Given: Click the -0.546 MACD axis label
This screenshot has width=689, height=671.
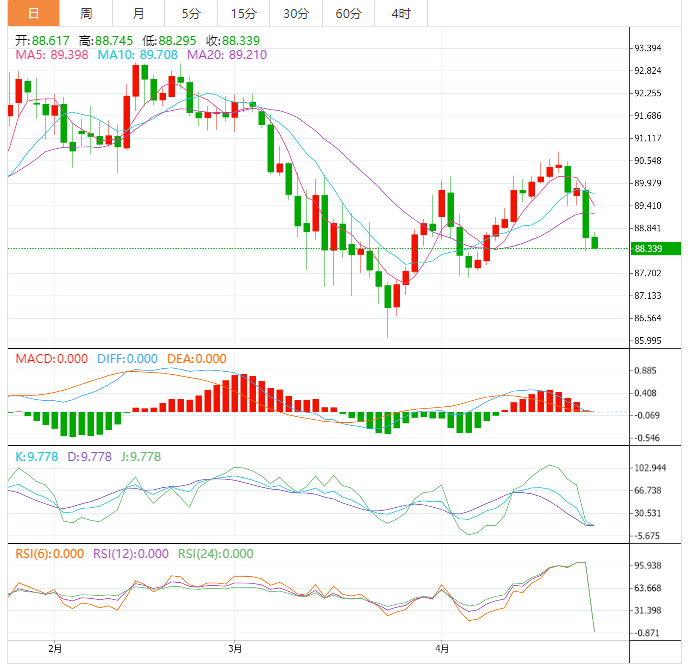Looking at the screenshot, I should (x=647, y=438).
